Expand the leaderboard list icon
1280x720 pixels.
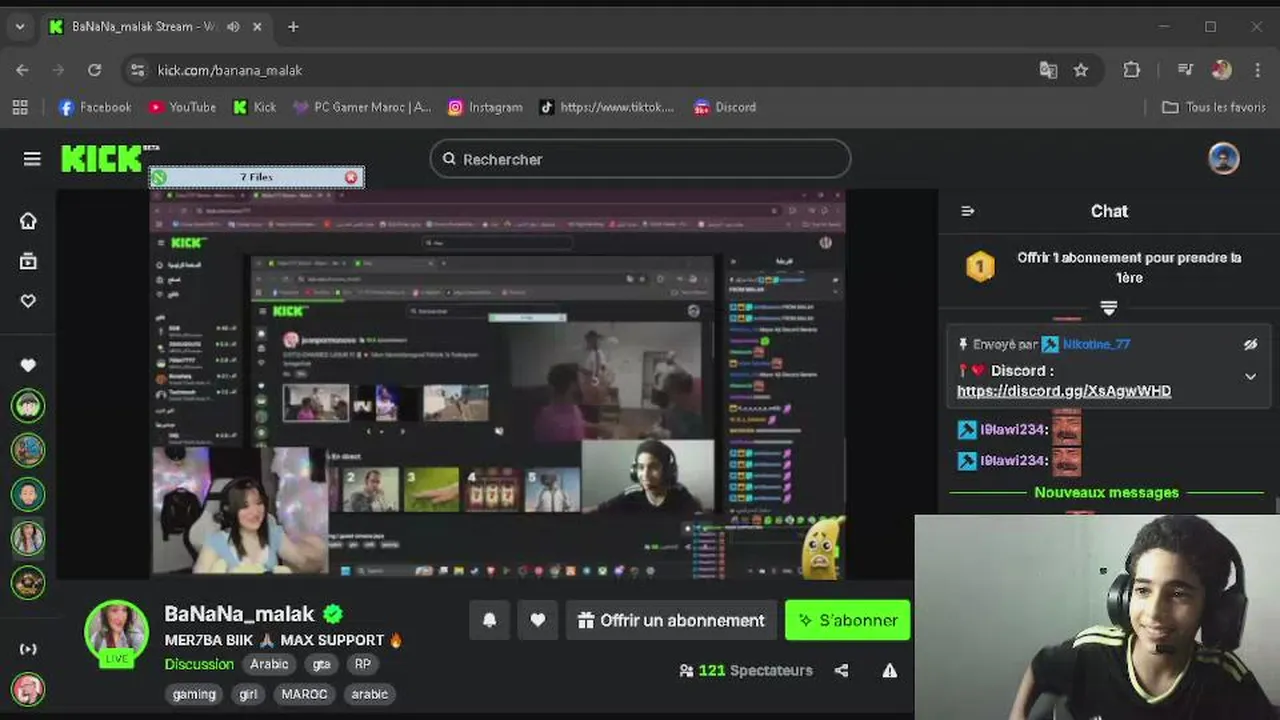1108,308
